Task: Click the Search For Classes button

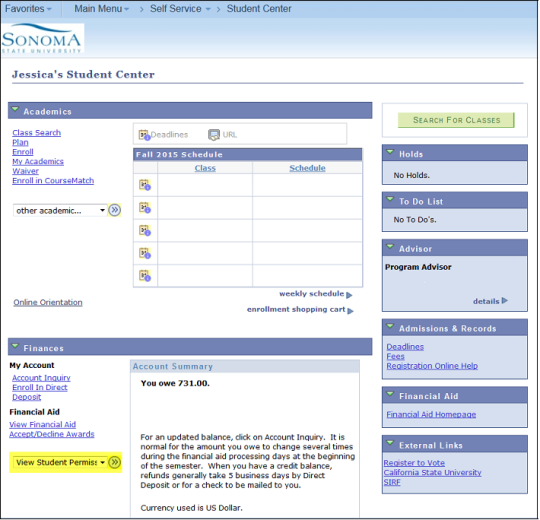Action: tap(456, 120)
